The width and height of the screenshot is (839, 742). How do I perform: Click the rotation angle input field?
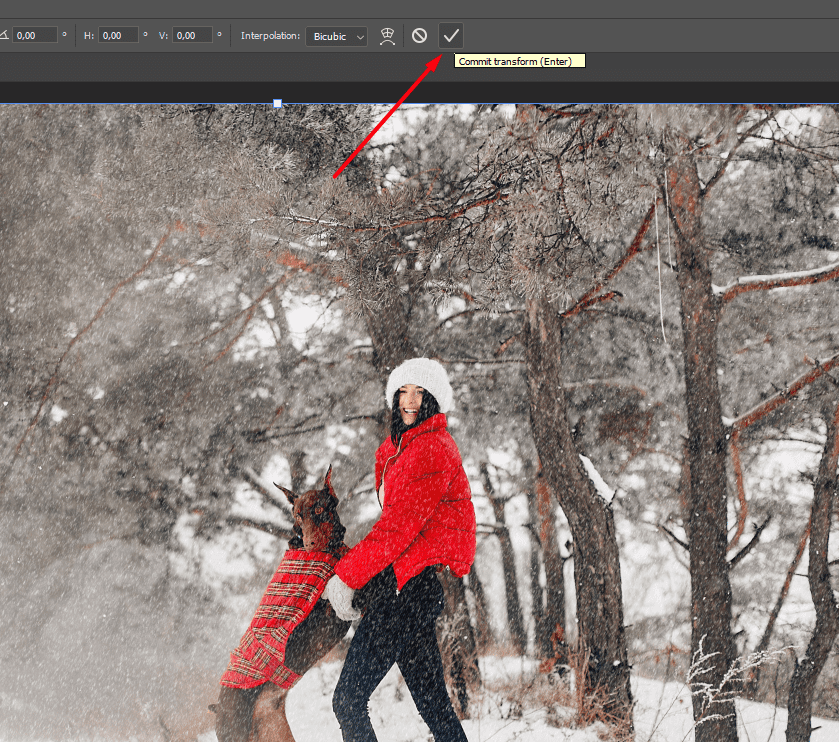click(35, 35)
